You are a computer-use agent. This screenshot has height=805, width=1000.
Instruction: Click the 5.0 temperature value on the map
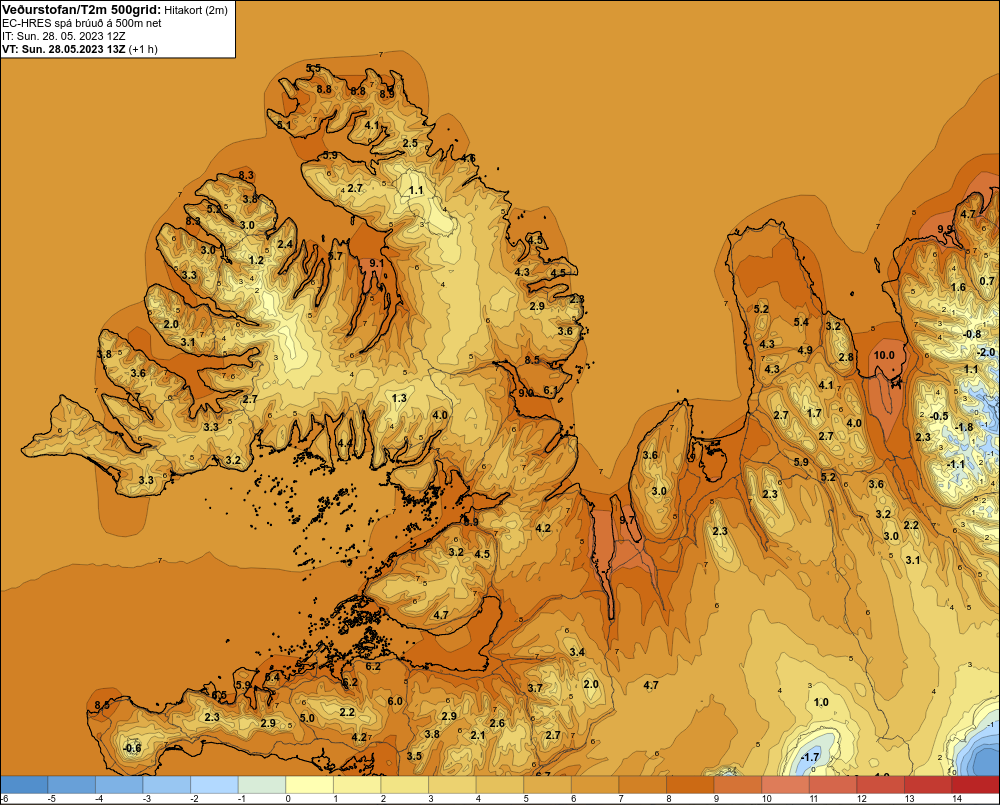coord(307,718)
